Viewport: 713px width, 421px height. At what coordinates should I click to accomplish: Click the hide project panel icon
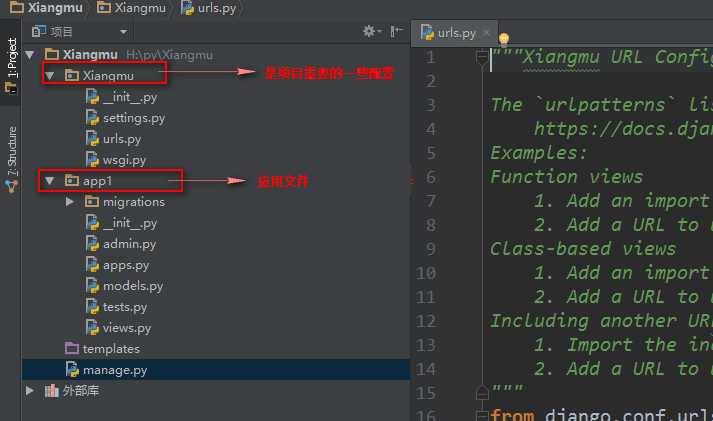tap(396, 31)
